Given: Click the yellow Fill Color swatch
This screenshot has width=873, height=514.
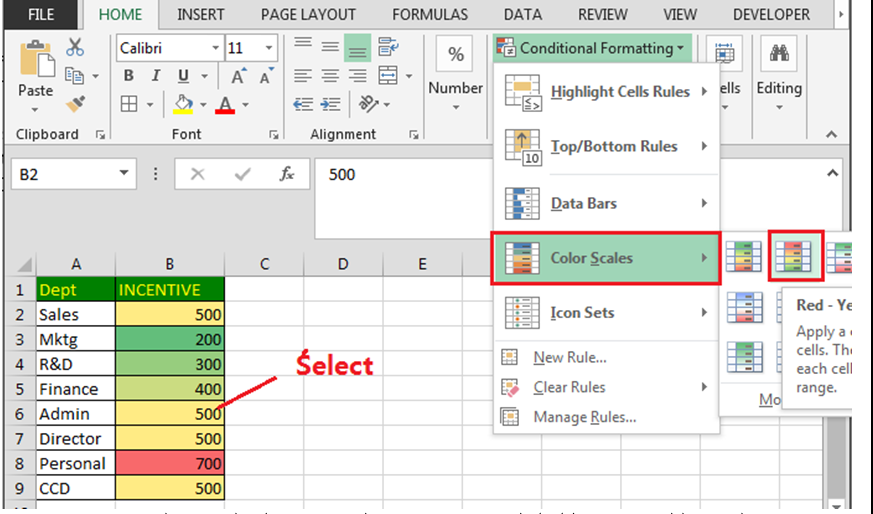Looking at the screenshot, I should point(183,104).
